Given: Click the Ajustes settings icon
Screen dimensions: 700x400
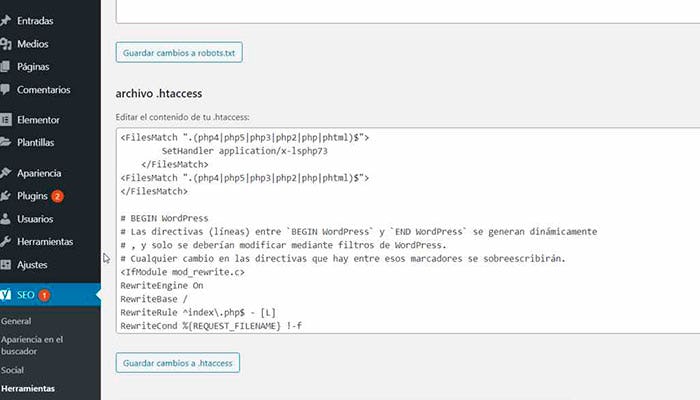Looking at the screenshot, I should point(6,265).
